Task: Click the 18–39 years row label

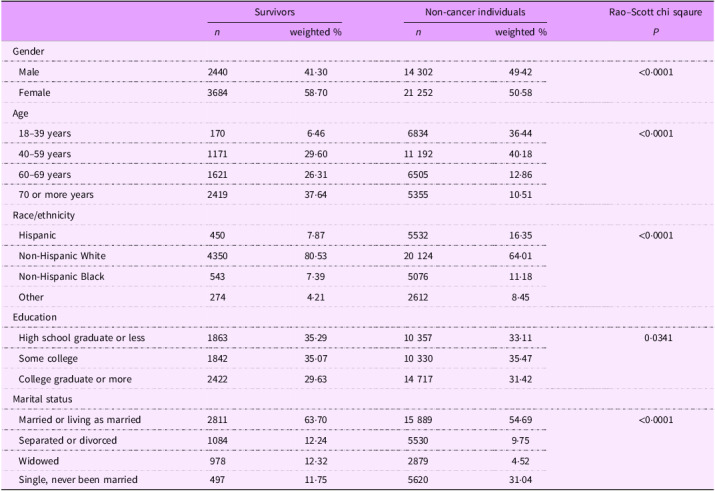Action: (45, 133)
